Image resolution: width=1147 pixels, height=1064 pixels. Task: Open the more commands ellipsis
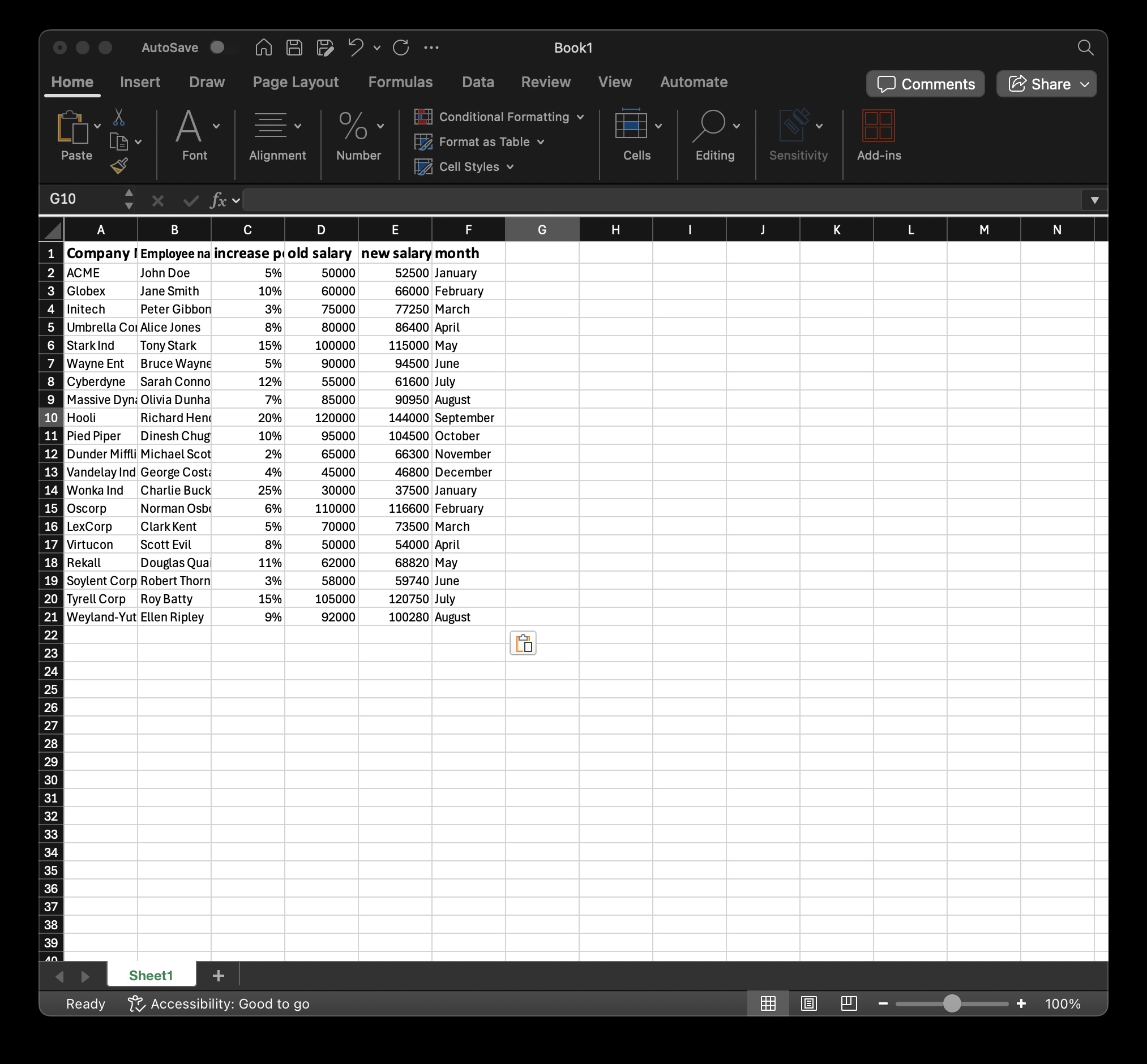[431, 48]
